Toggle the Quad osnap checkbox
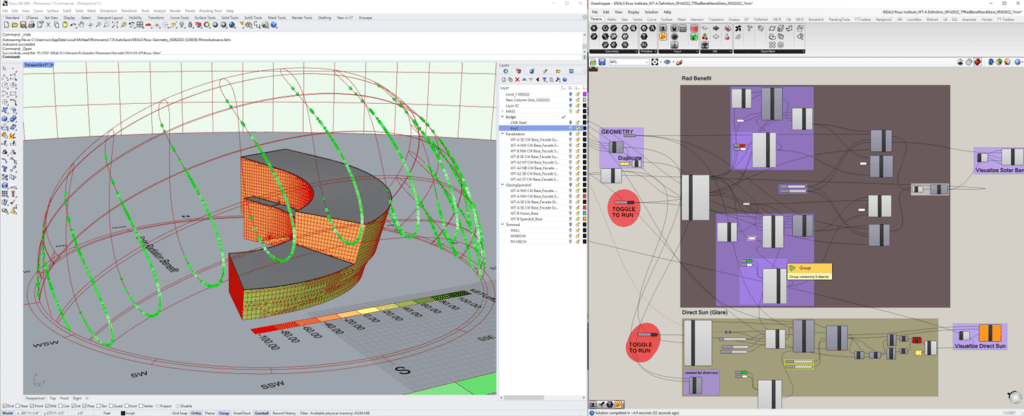The image size is (1024, 416). (111, 406)
